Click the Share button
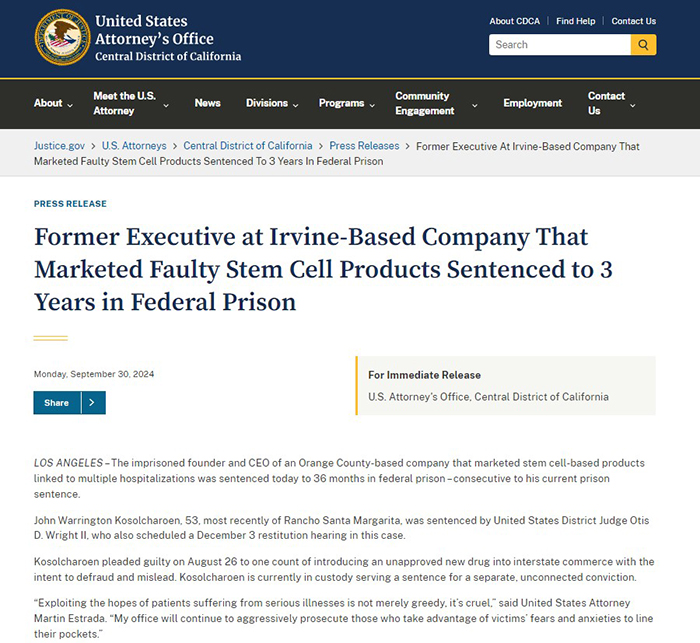 point(57,403)
